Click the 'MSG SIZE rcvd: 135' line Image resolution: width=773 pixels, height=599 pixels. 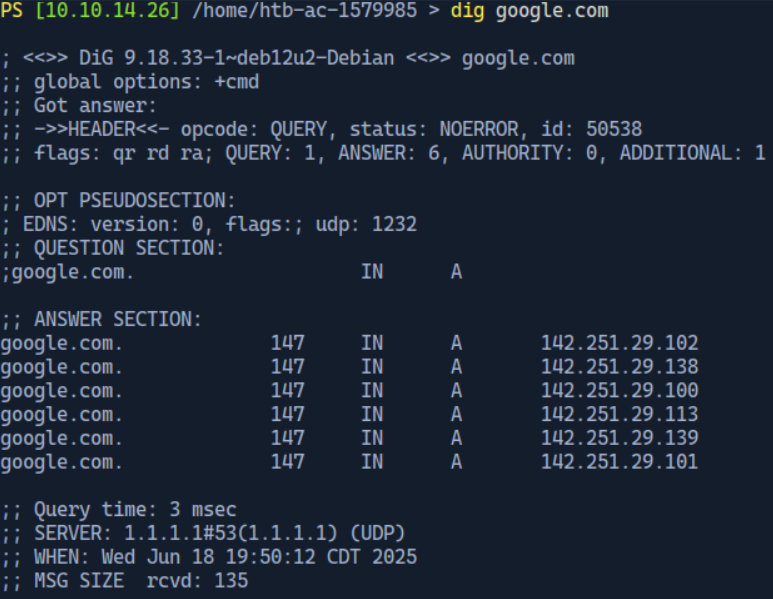click(140, 581)
